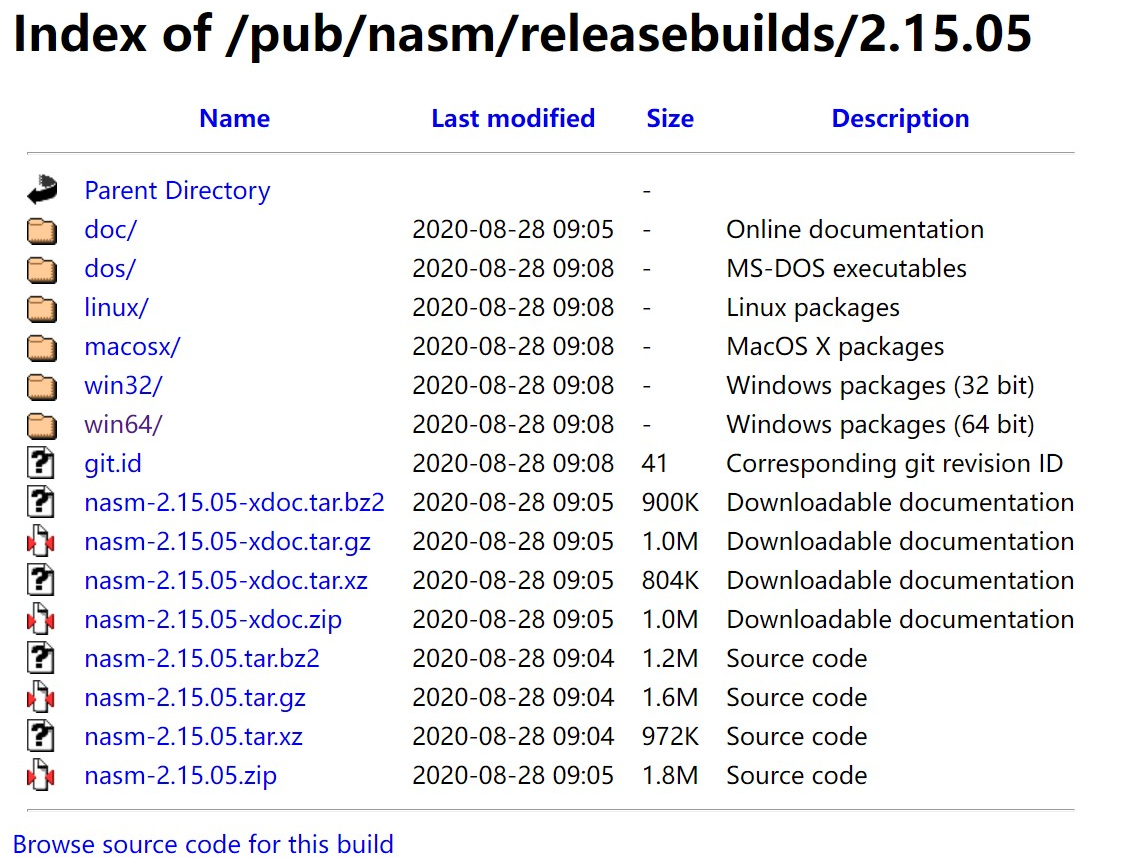Click the 804K size value

pos(670,581)
